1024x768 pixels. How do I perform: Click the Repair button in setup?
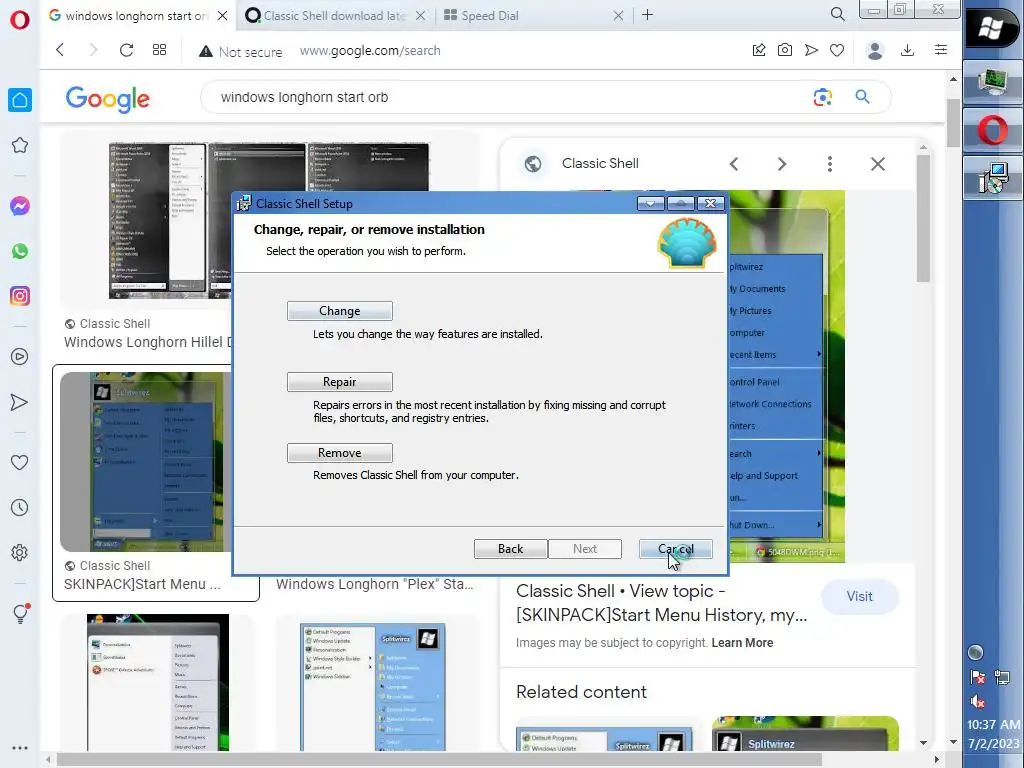coord(340,381)
